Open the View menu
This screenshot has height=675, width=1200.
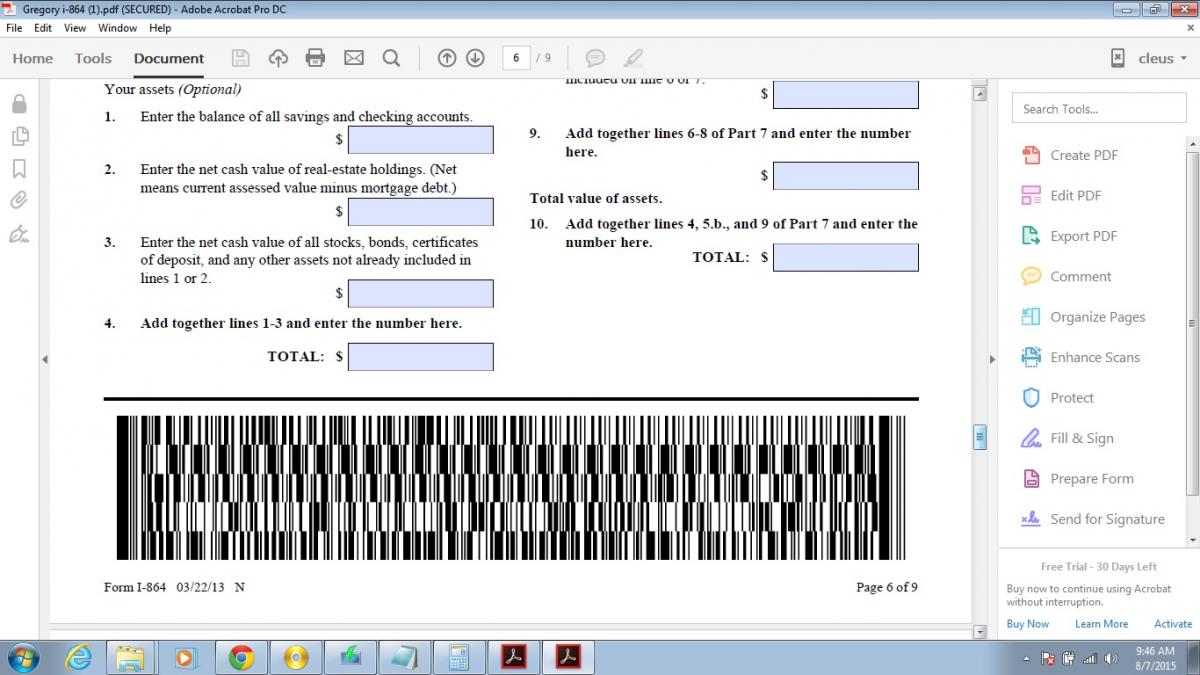point(75,28)
